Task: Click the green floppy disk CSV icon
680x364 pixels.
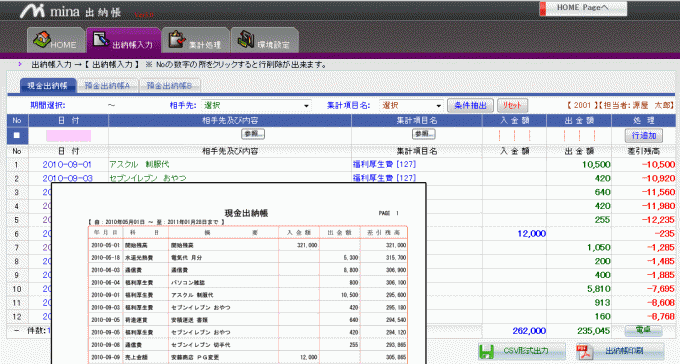Action: (487, 352)
